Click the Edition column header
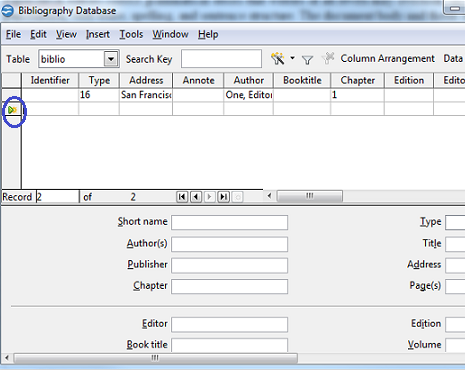Image resolution: width=465 pixels, height=370 pixels. (409, 80)
